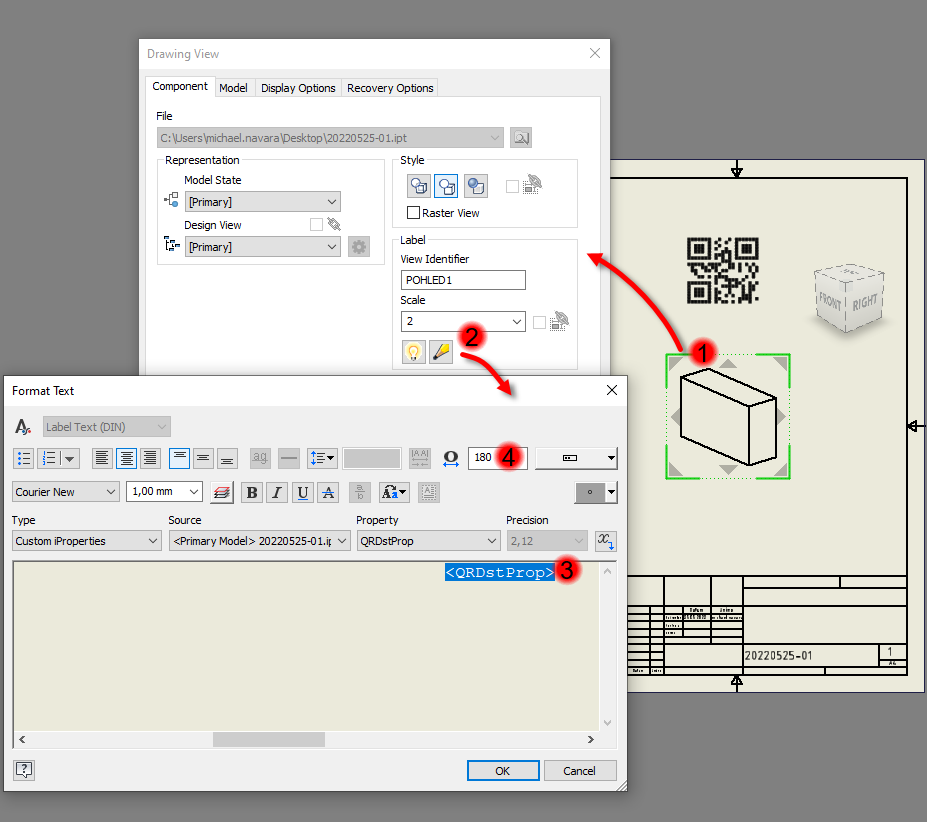Select Hidden Line Removed style icon
This screenshot has height=822, width=927.
tap(446, 186)
